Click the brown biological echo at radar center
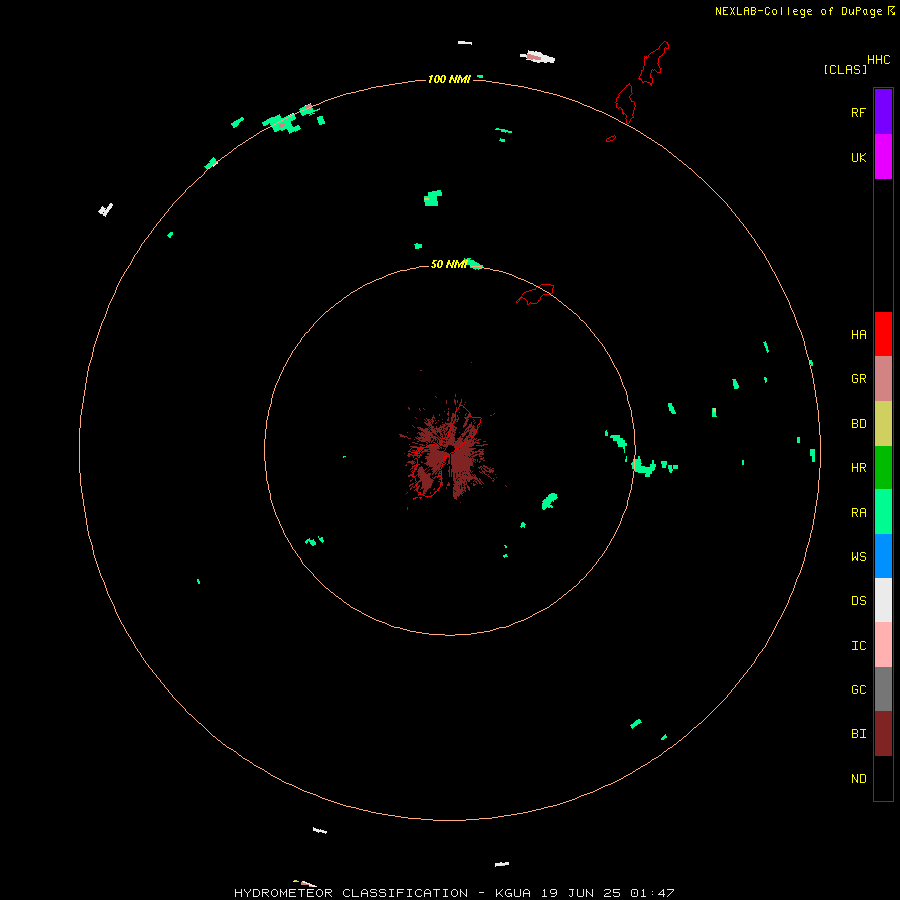Viewport: 900px width, 900px height. (449, 452)
